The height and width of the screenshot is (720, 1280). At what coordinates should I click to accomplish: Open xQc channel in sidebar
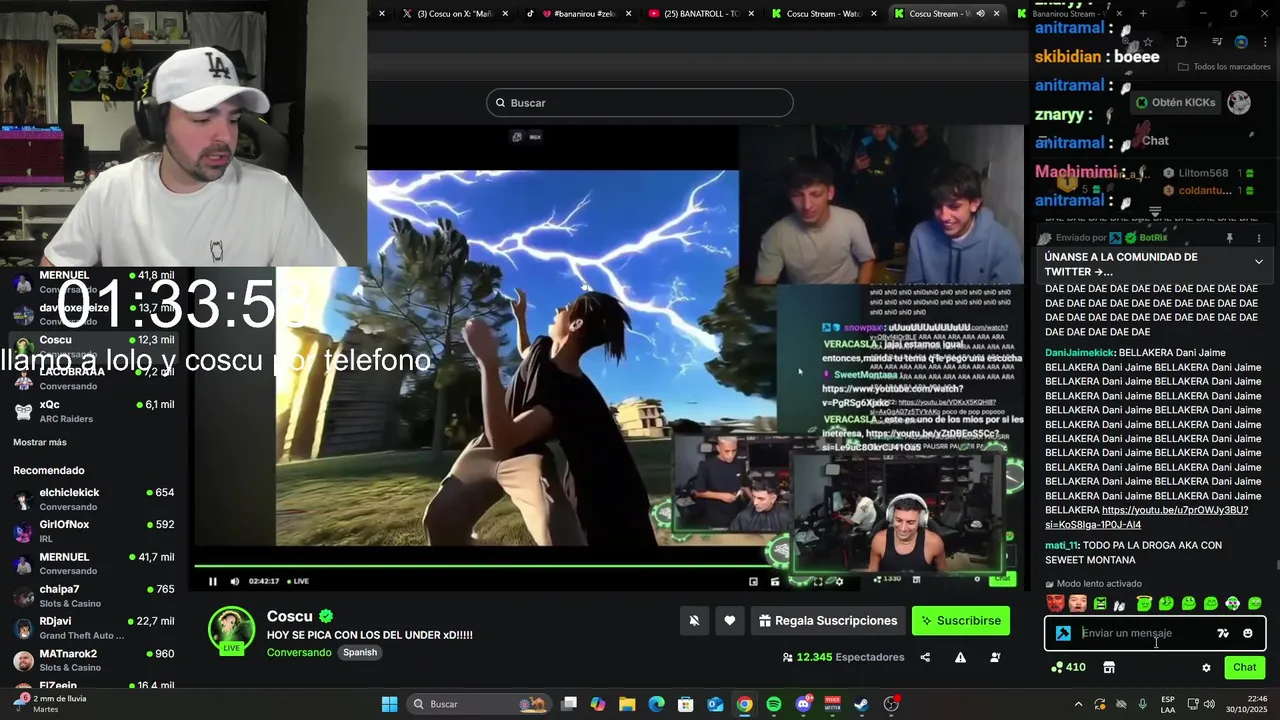click(x=95, y=411)
